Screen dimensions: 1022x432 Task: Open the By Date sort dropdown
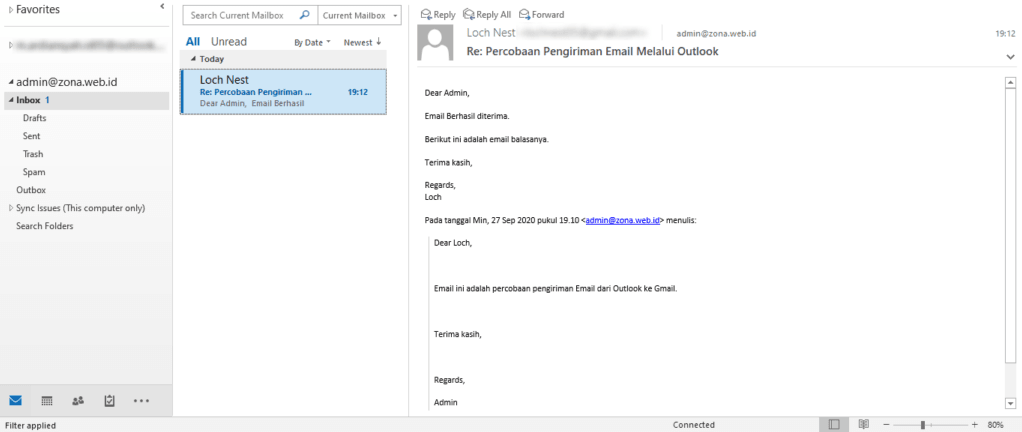coord(312,42)
